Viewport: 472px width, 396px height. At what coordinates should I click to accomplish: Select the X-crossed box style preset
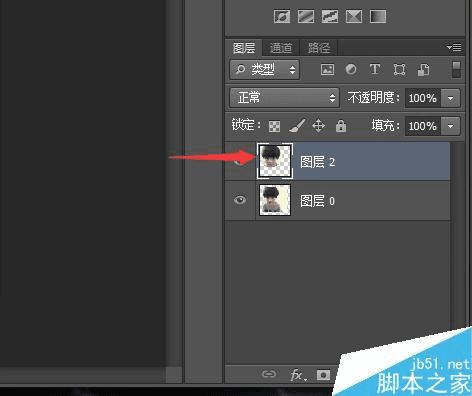pyautogui.click(x=354, y=16)
